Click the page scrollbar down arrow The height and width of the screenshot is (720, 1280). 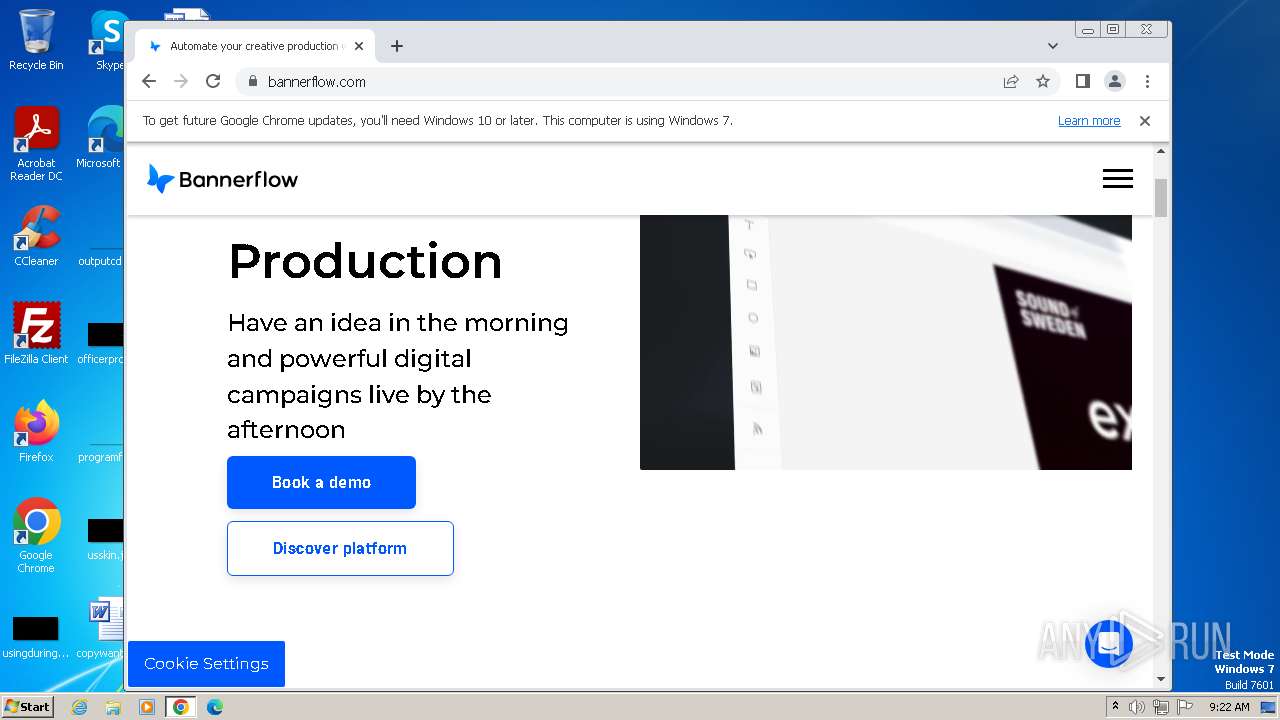(x=1161, y=679)
